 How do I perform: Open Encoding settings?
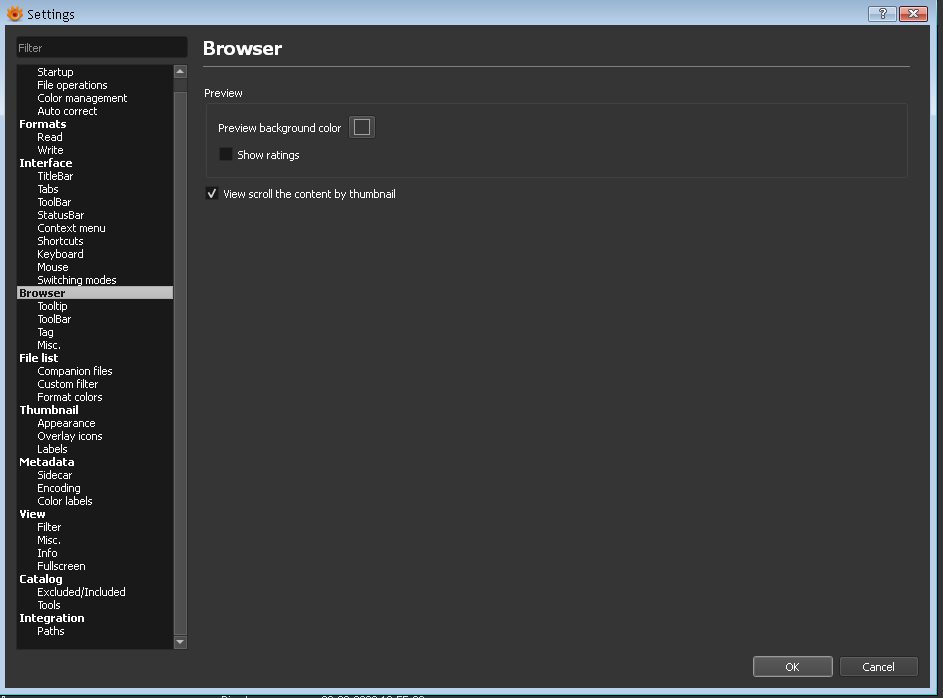(59, 488)
